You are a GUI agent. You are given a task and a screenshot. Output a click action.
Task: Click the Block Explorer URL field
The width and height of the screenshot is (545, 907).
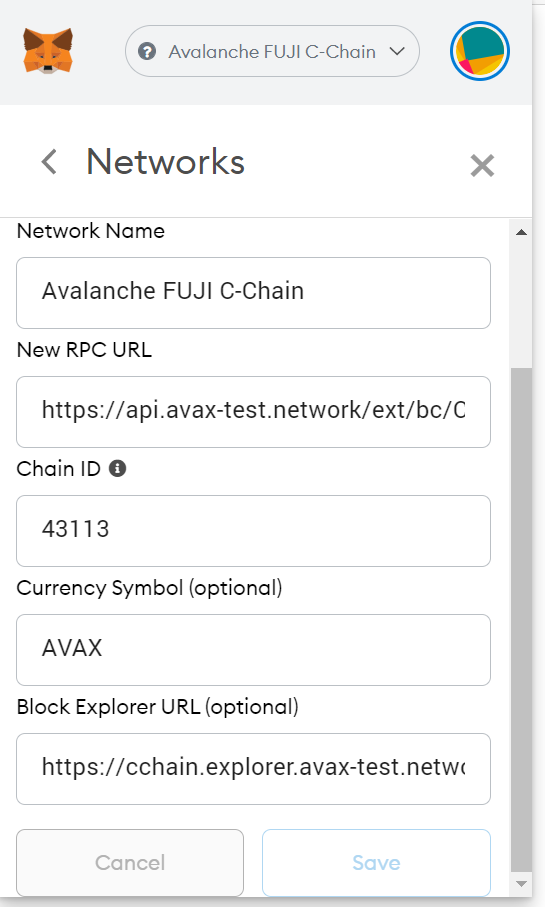[253, 769]
